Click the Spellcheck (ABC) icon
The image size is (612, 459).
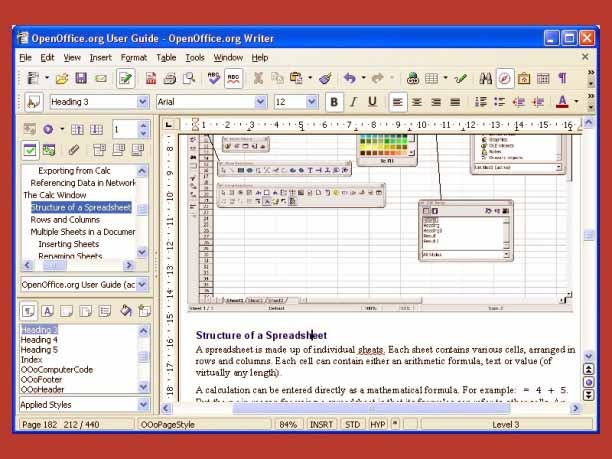(x=214, y=78)
